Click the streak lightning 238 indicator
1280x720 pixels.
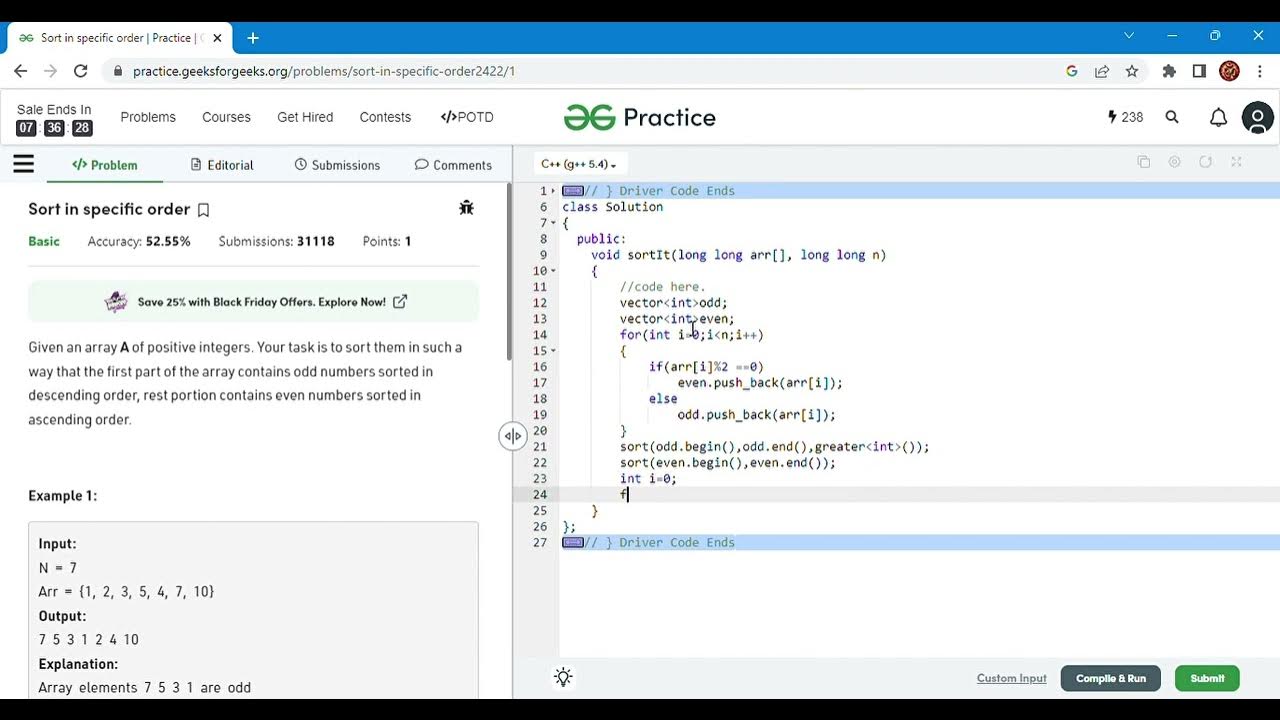click(1125, 117)
